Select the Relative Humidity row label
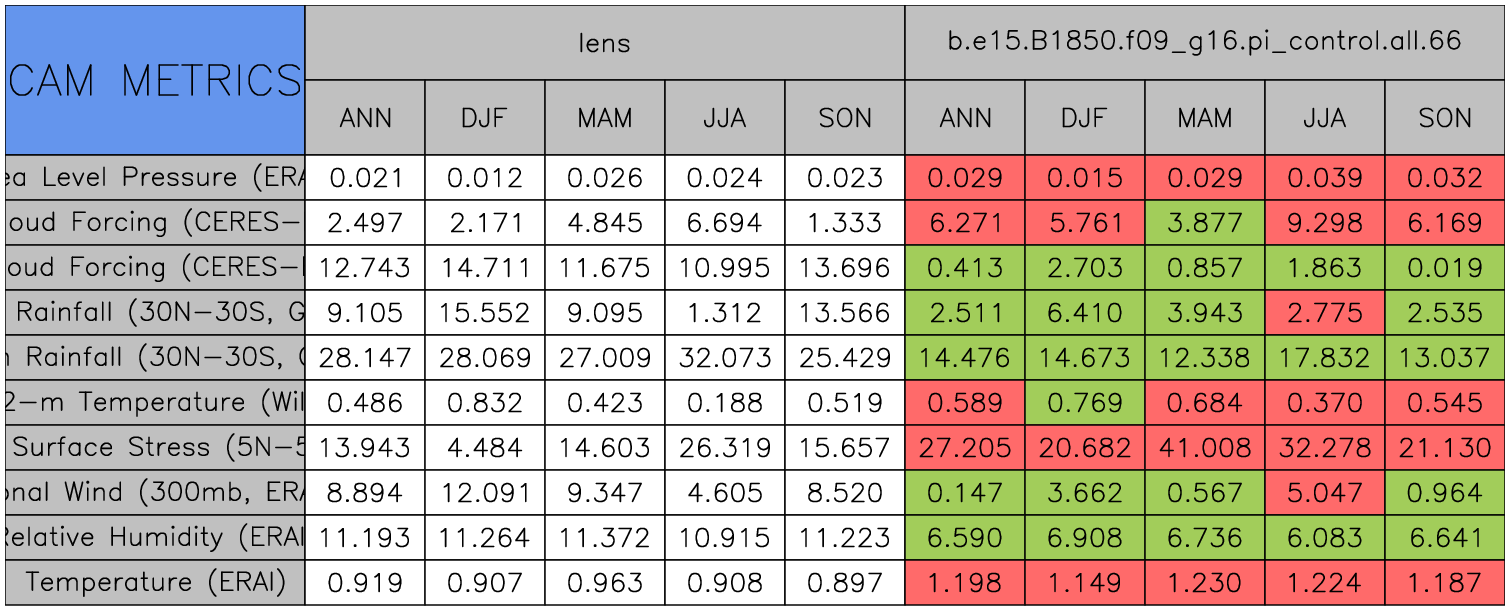The image size is (1510, 611). click(155, 537)
